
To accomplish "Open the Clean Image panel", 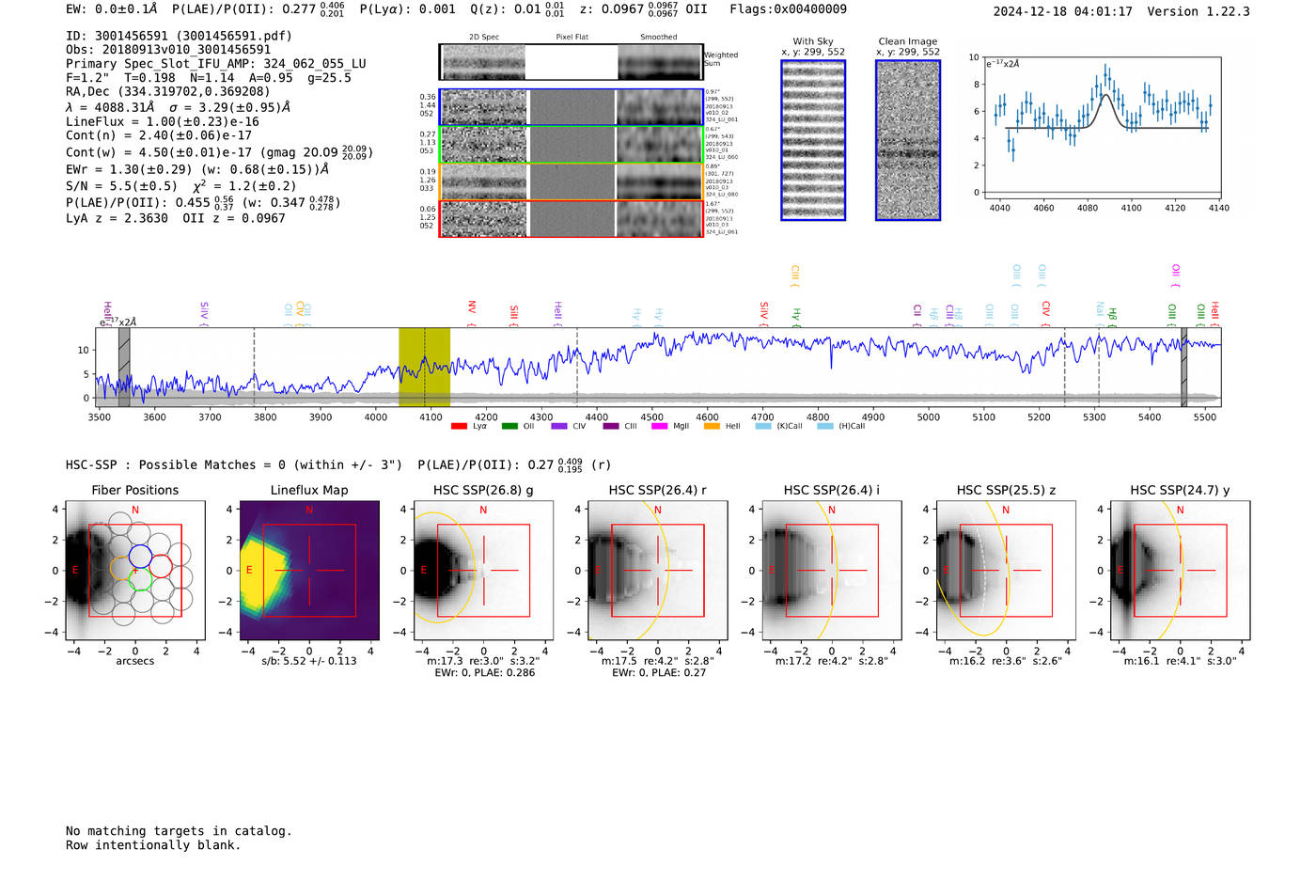I will (x=908, y=140).
